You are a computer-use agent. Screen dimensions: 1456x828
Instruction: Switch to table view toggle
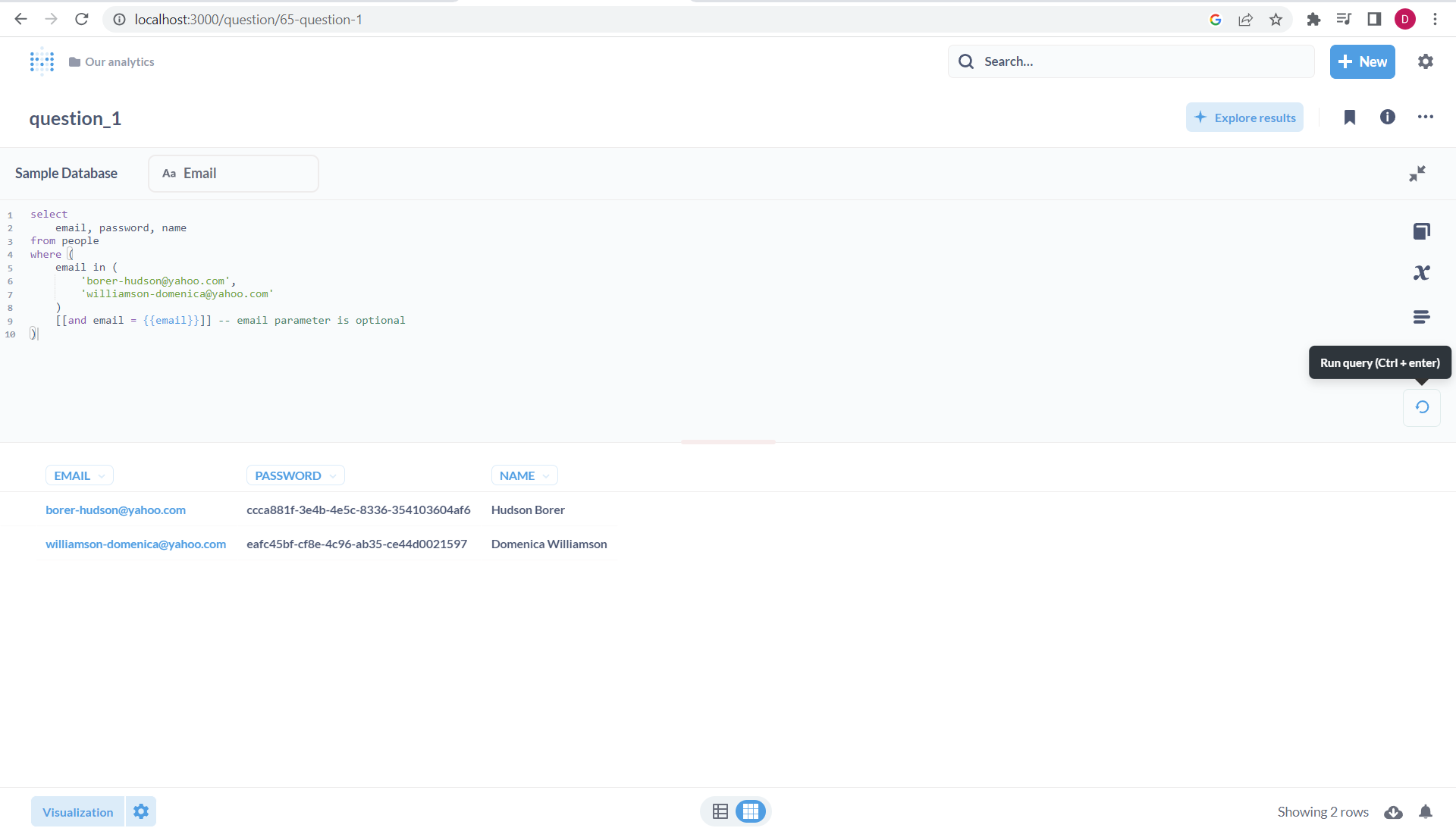click(x=720, y=811)
